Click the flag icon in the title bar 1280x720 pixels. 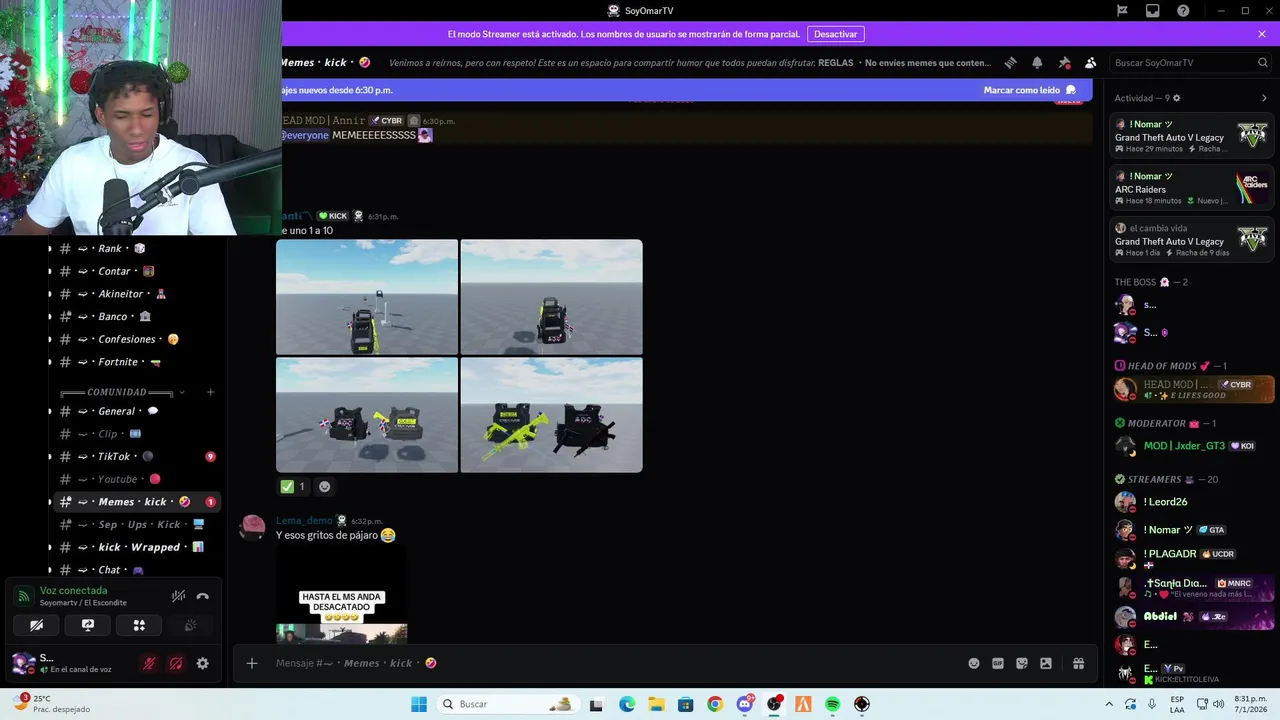pos(1122,10)
